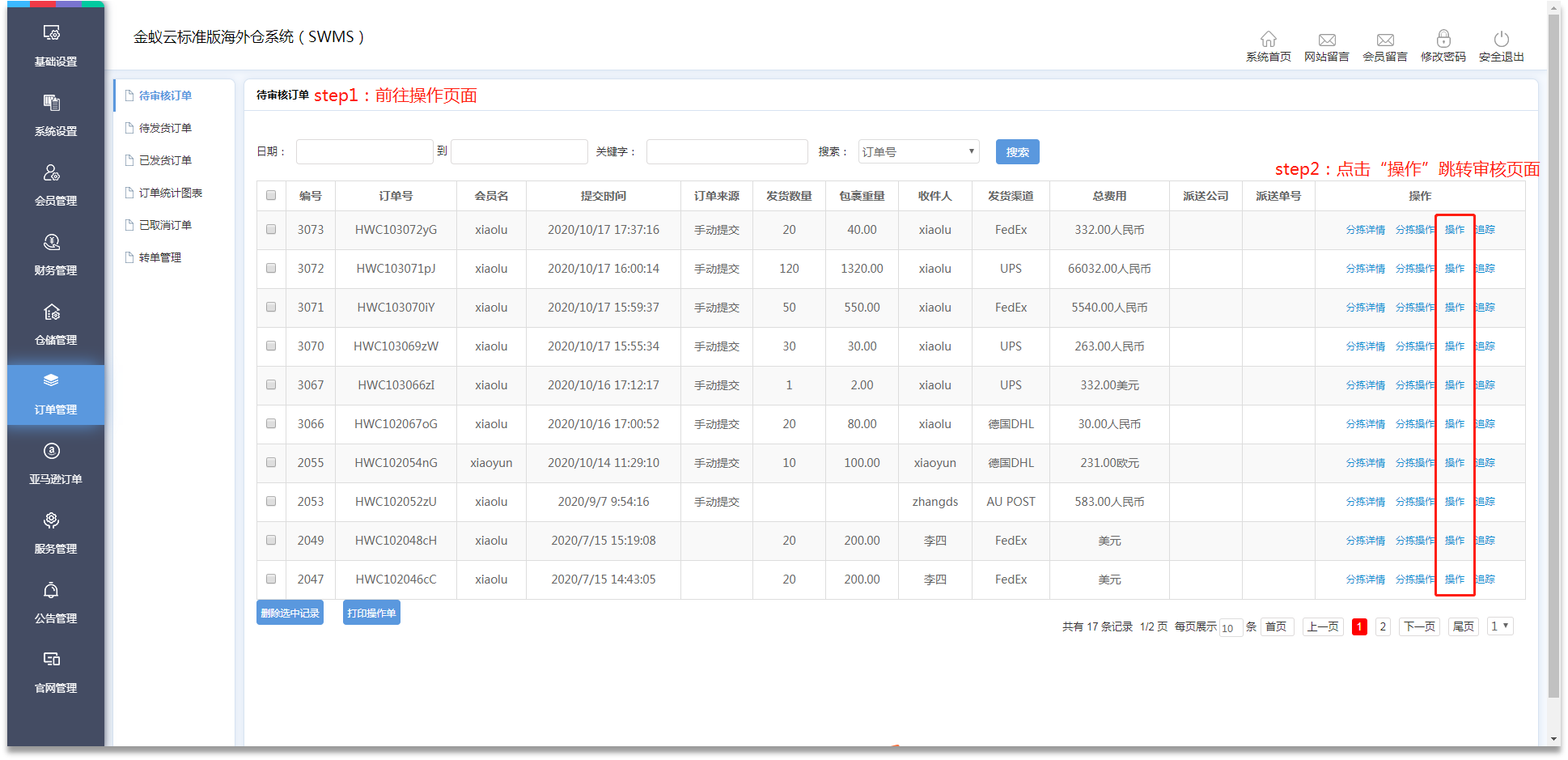Click the 会员管理 sidebar icon
This screenshot has height=760, width=1568.
pyautogui.click(x=52, y=173)
